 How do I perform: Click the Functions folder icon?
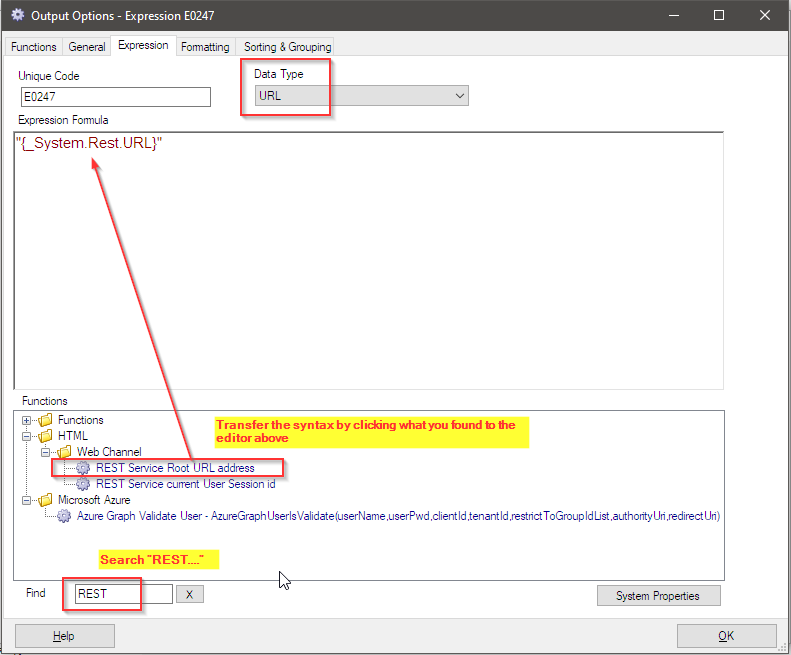pos(45,420)
